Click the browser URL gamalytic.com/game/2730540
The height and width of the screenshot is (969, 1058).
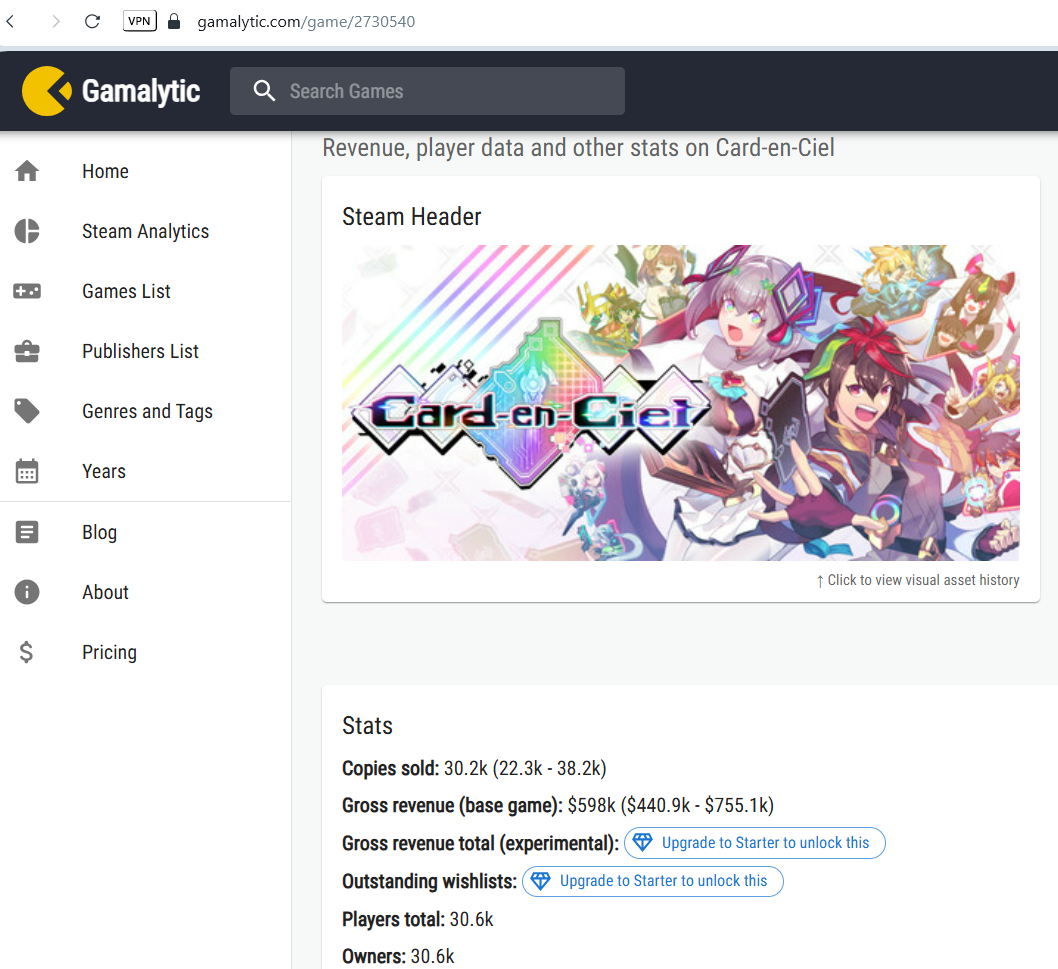coord(306,22)
